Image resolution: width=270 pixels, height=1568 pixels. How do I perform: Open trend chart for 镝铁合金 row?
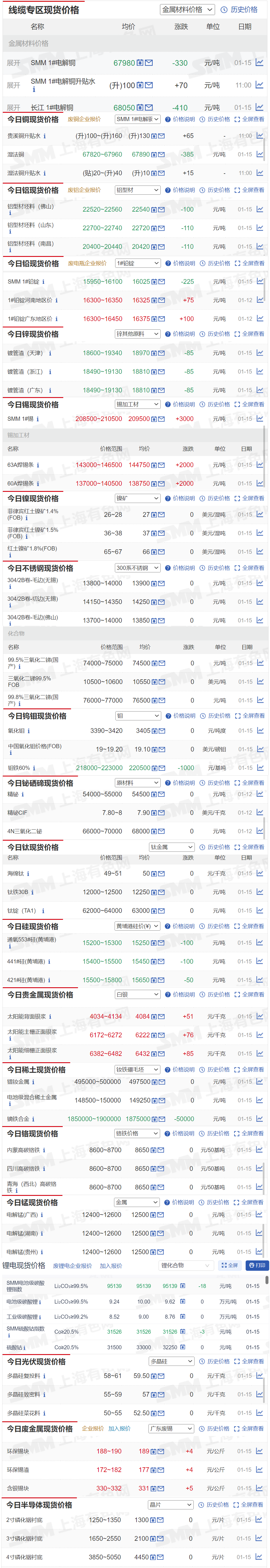(260, 1119)
